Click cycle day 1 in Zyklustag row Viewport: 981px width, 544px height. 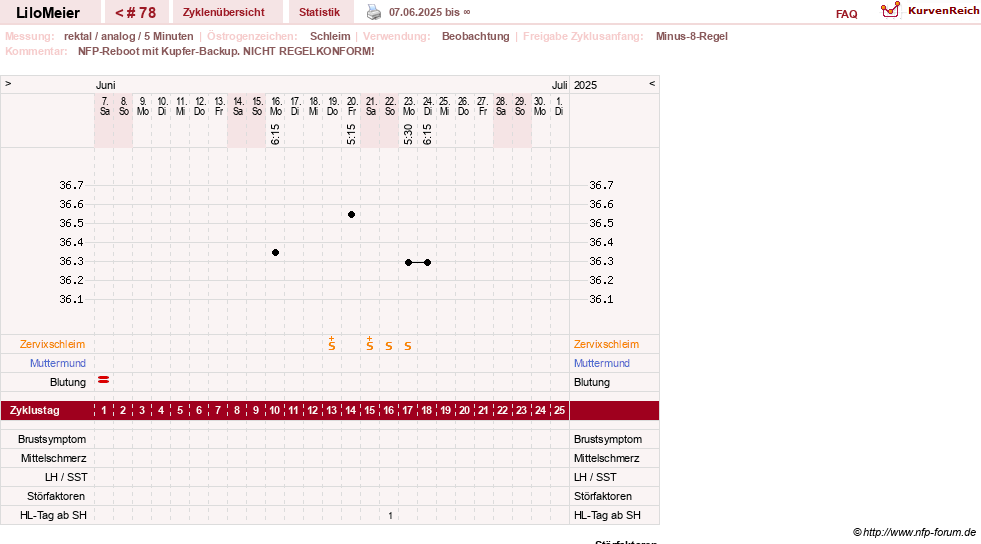point(104,410)
